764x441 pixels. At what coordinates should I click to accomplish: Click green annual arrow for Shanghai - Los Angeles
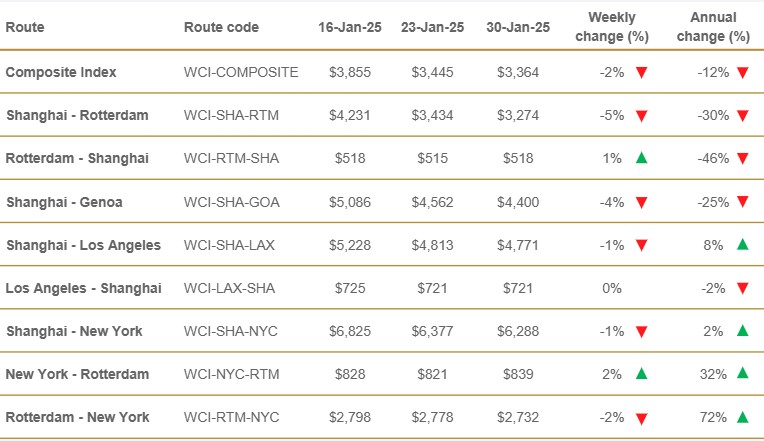(x=742, y=244)
